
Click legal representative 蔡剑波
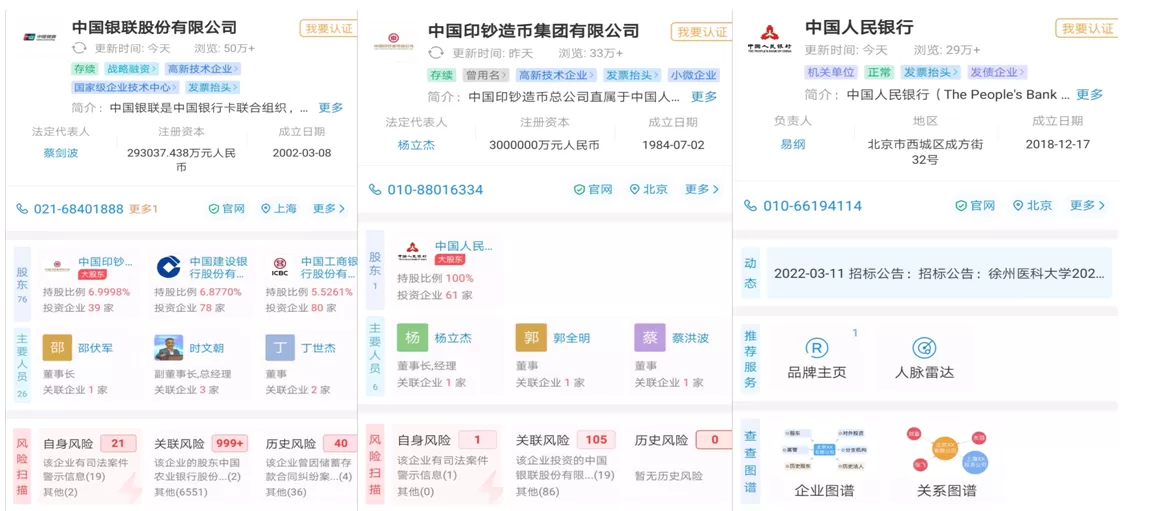[x=60, y=153]
